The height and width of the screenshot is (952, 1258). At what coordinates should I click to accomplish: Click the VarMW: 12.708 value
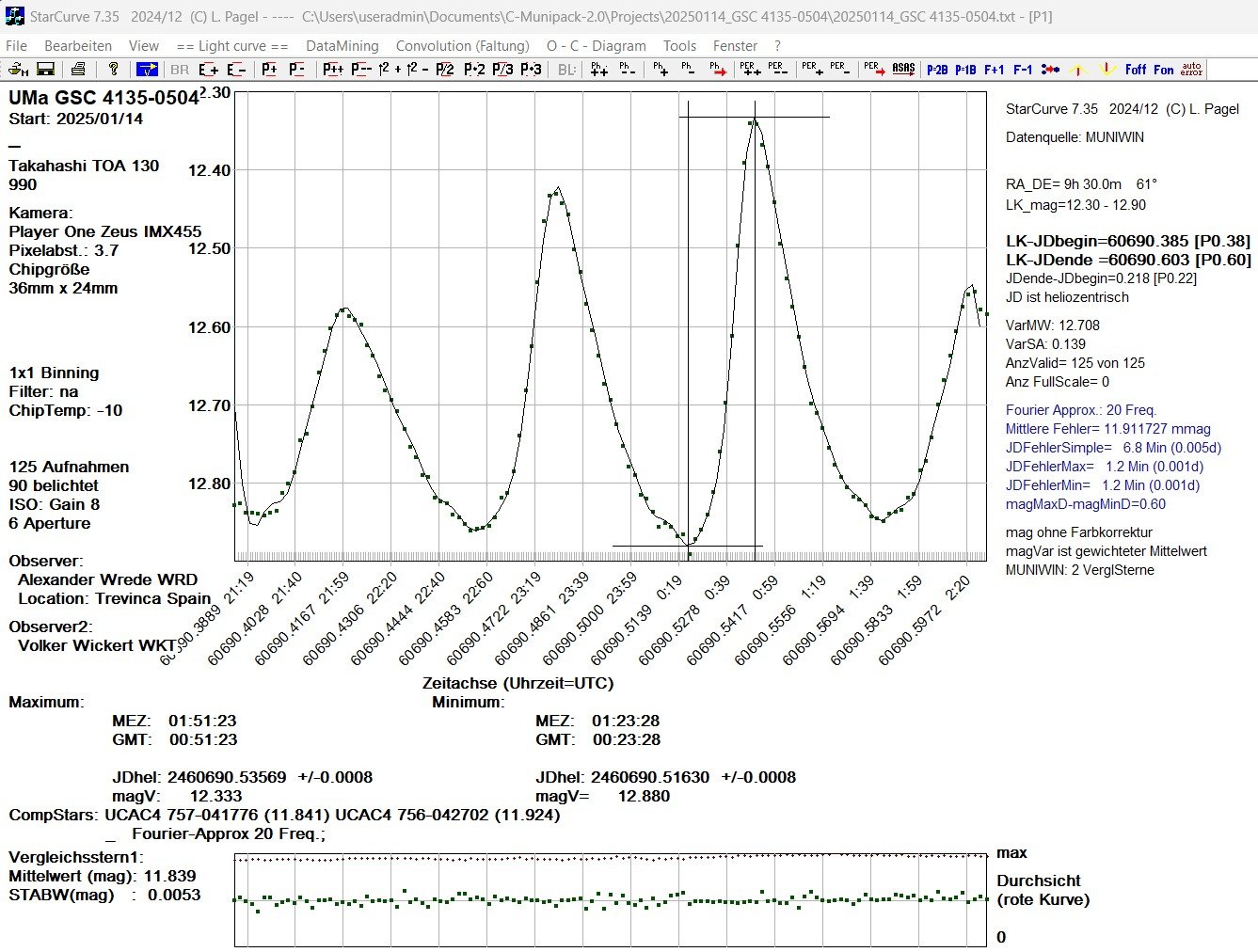(x=1053, y=325)
